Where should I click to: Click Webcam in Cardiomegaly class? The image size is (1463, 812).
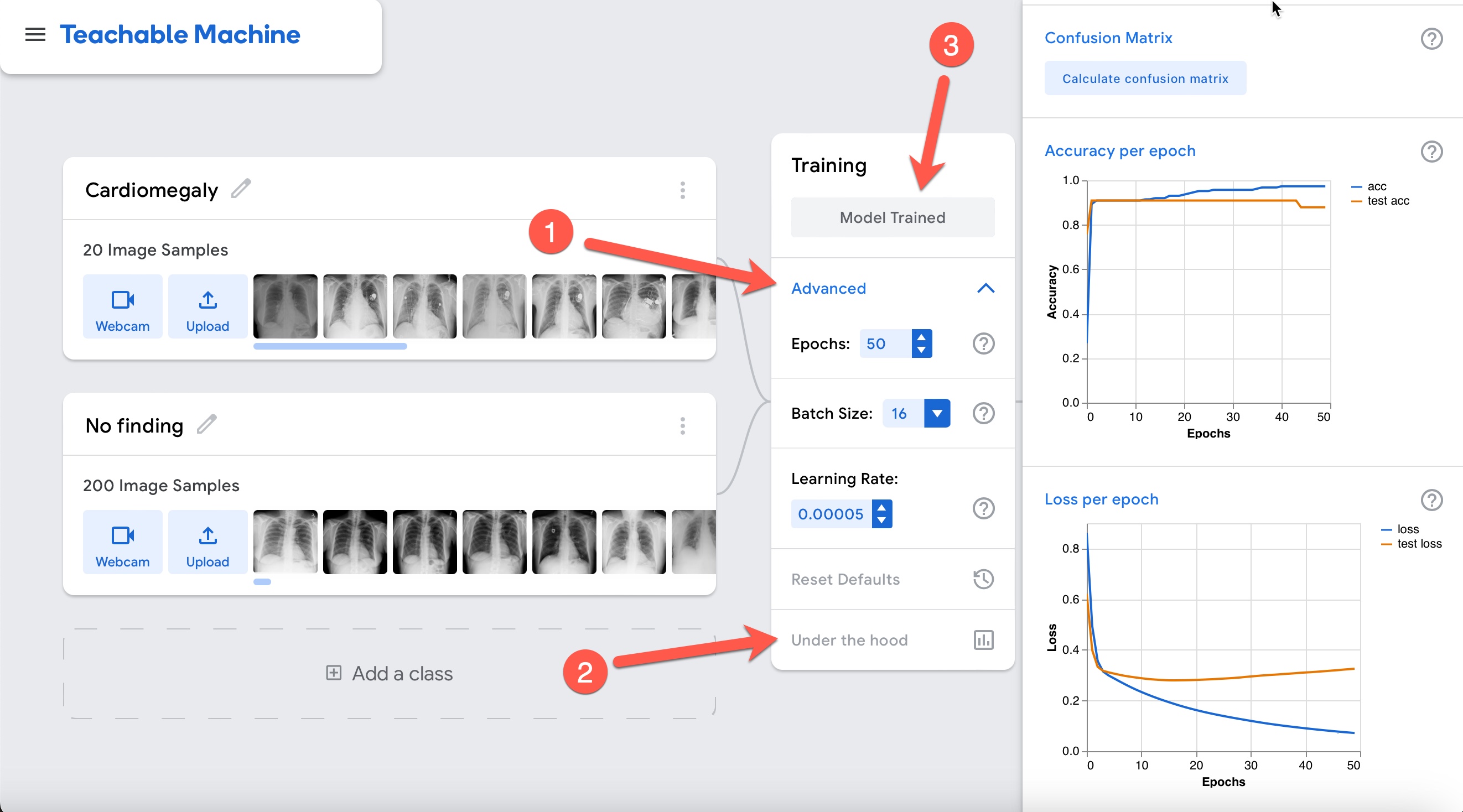[123, 306]
